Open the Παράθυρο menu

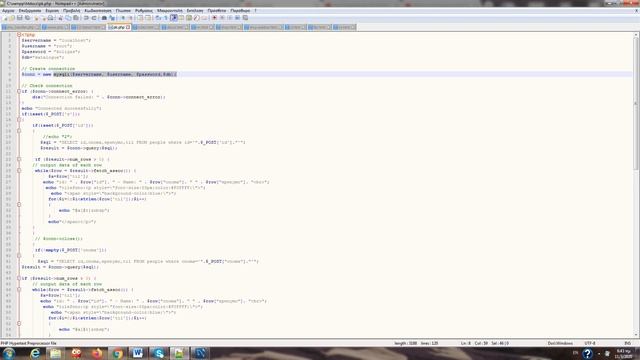tap(240, 11)
